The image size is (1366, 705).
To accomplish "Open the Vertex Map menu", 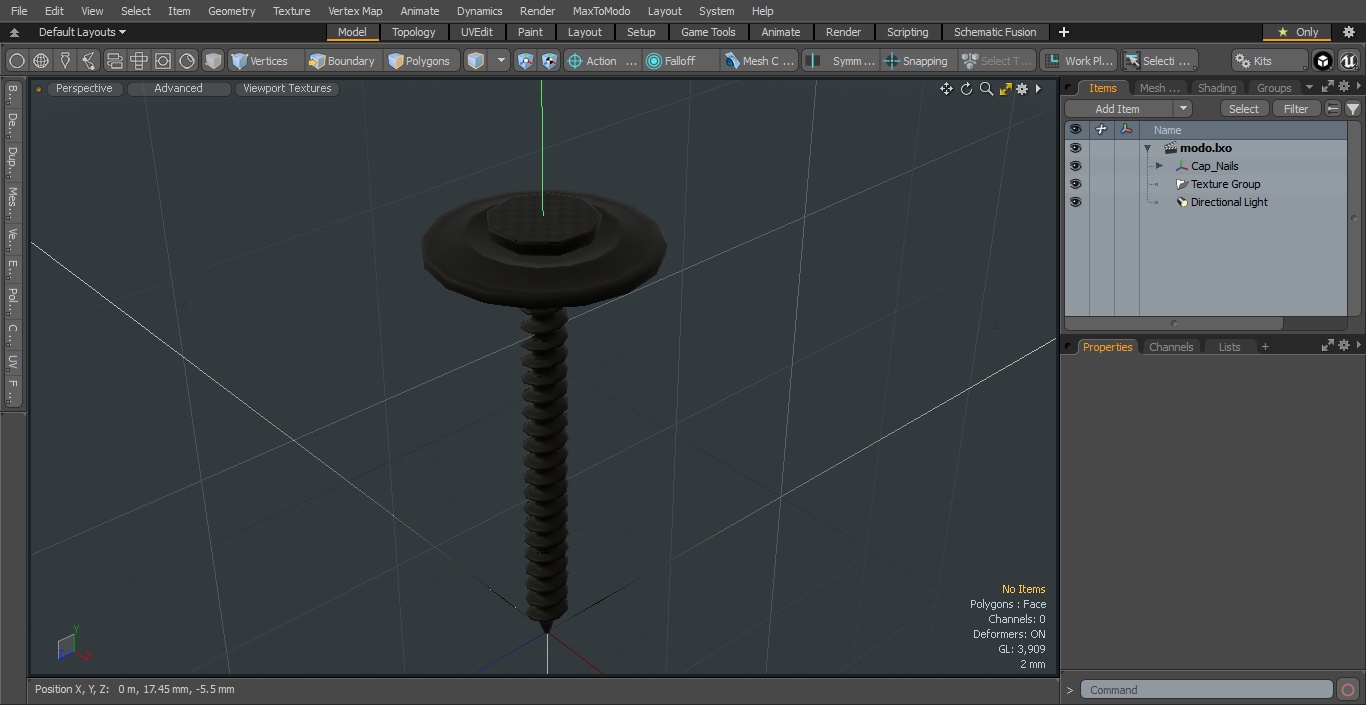I will (355, 11).
